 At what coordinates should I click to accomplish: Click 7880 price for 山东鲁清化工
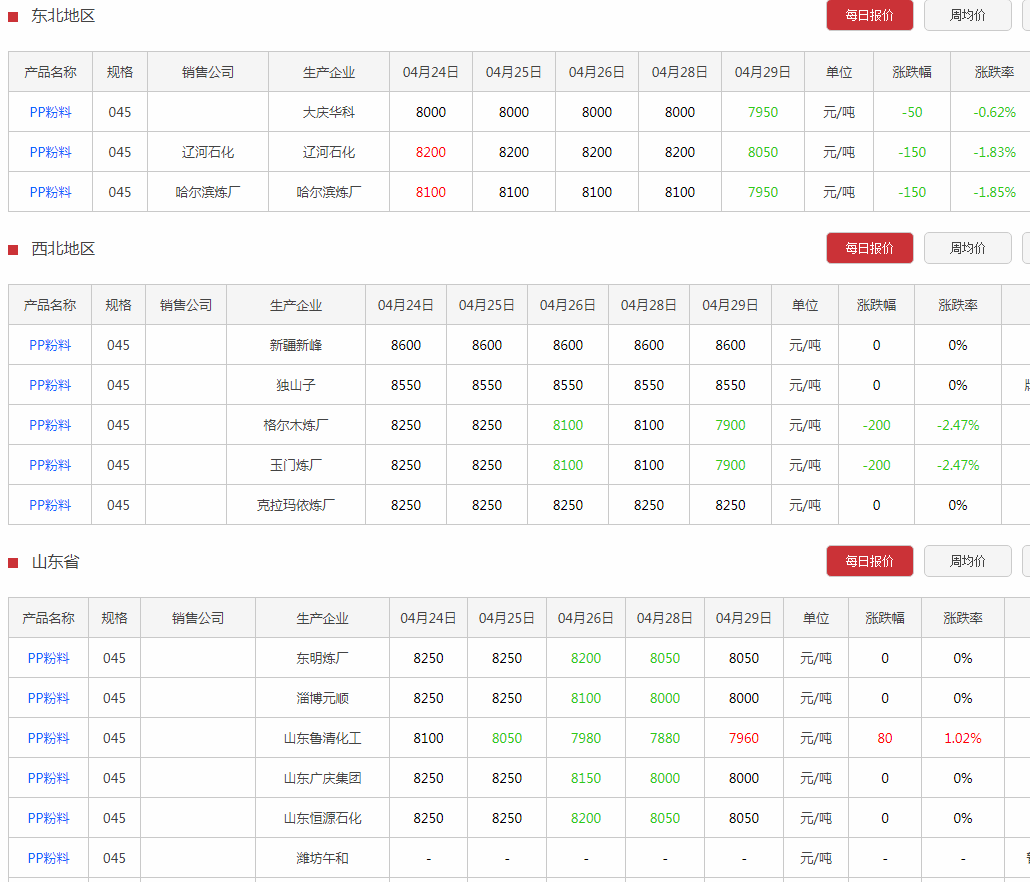665,739
